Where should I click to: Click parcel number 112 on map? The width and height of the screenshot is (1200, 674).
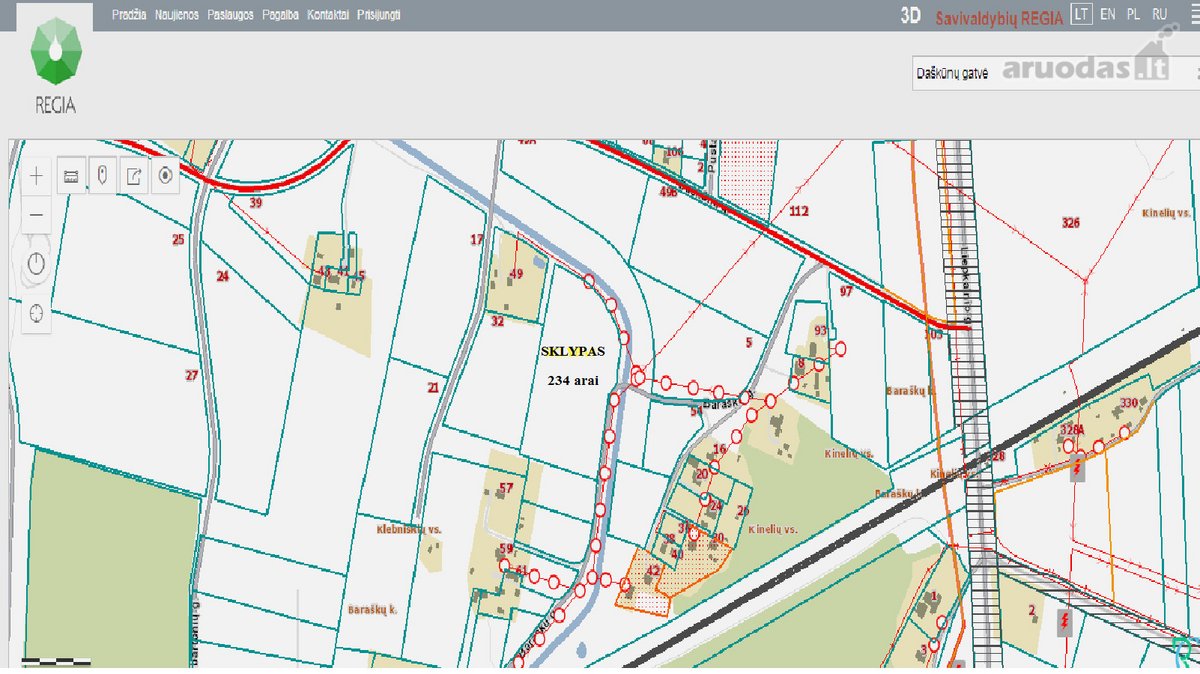798,211
